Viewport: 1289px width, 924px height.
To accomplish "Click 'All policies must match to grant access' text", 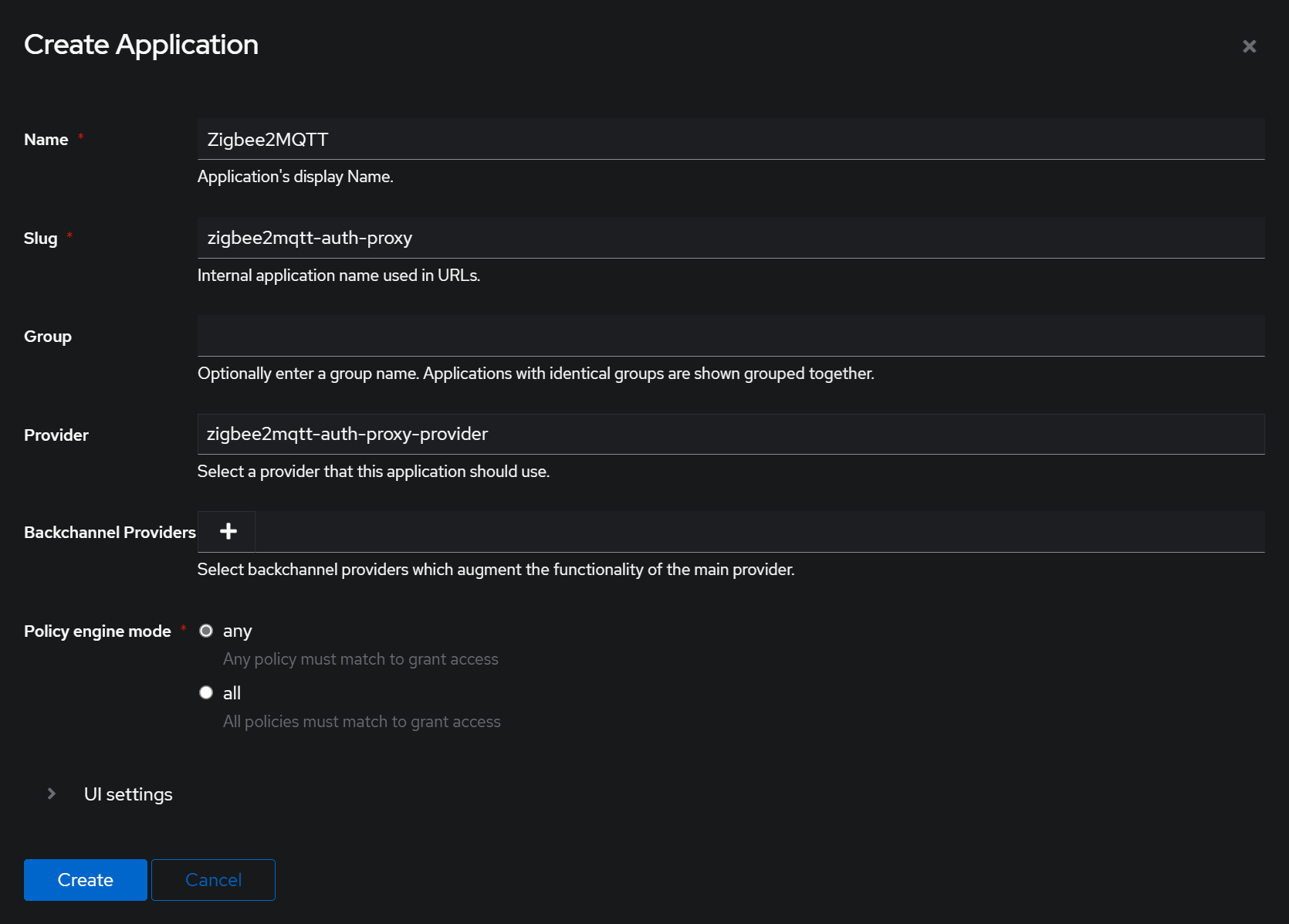I will pyautogui.click(x=362, y=722).
